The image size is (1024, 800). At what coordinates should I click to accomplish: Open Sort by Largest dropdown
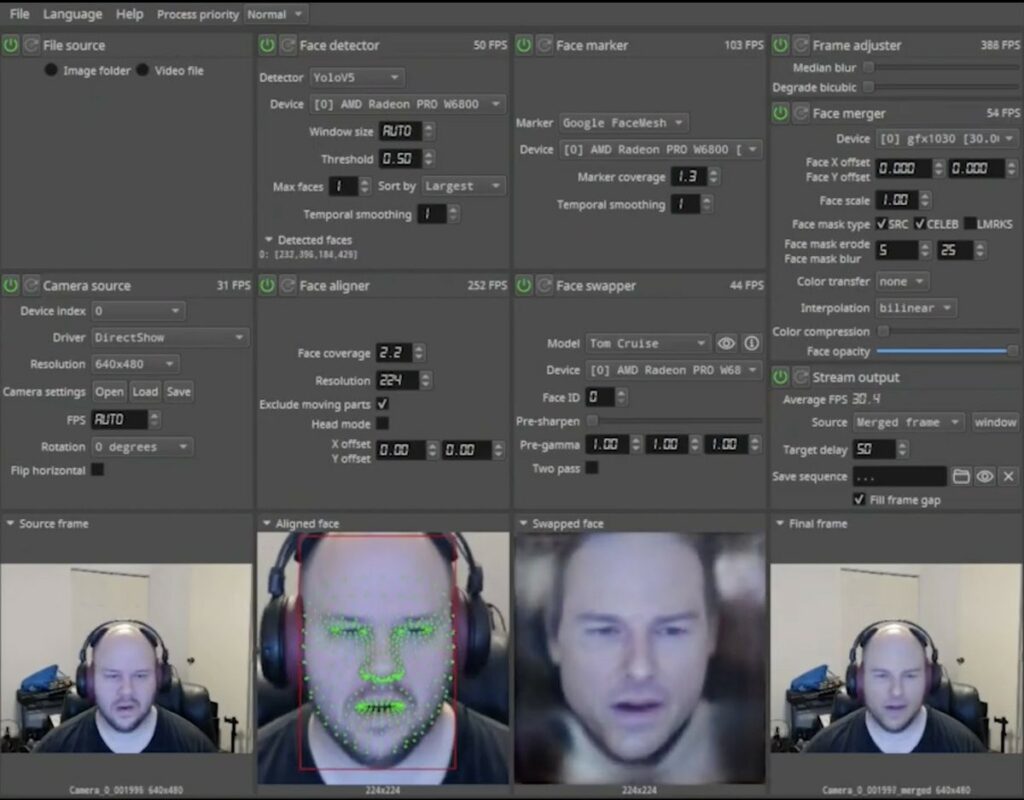(x=463, y=186)
